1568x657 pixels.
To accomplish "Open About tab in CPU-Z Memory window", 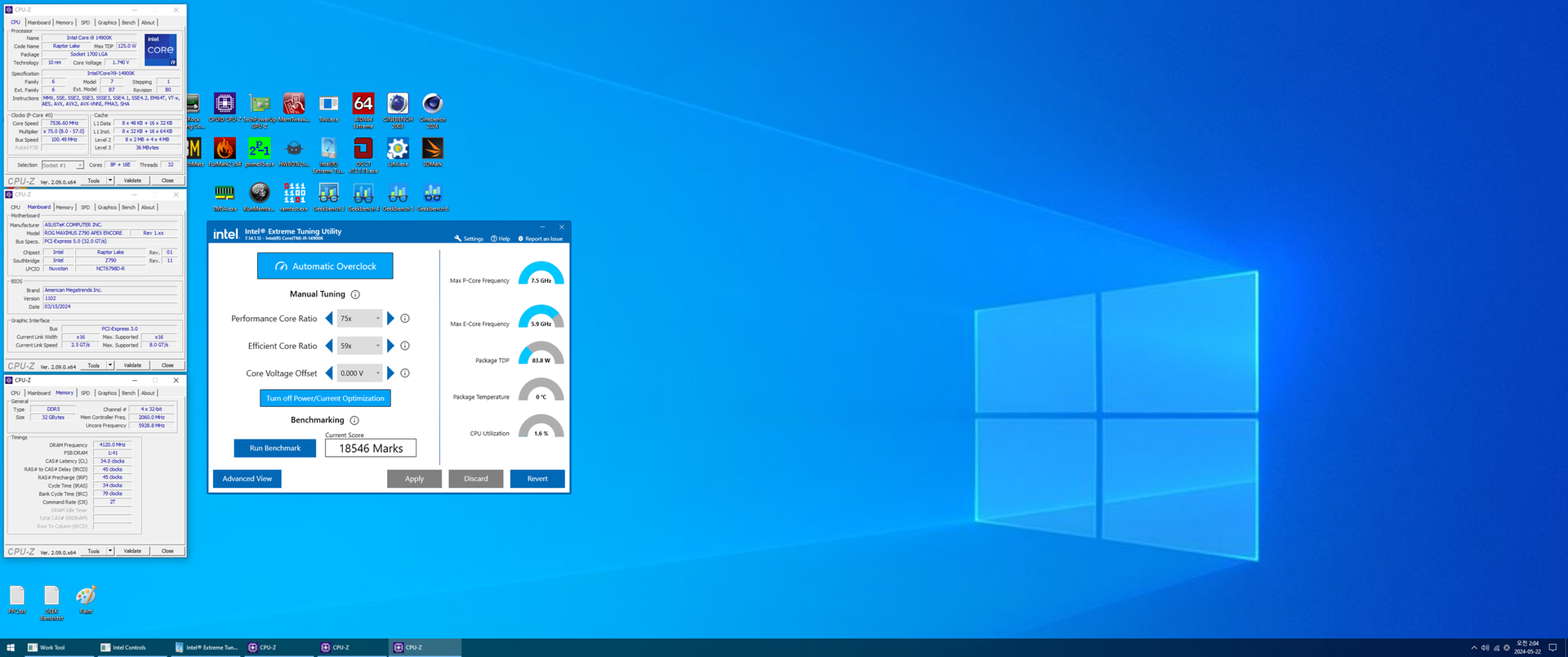I will coord(148,393).
